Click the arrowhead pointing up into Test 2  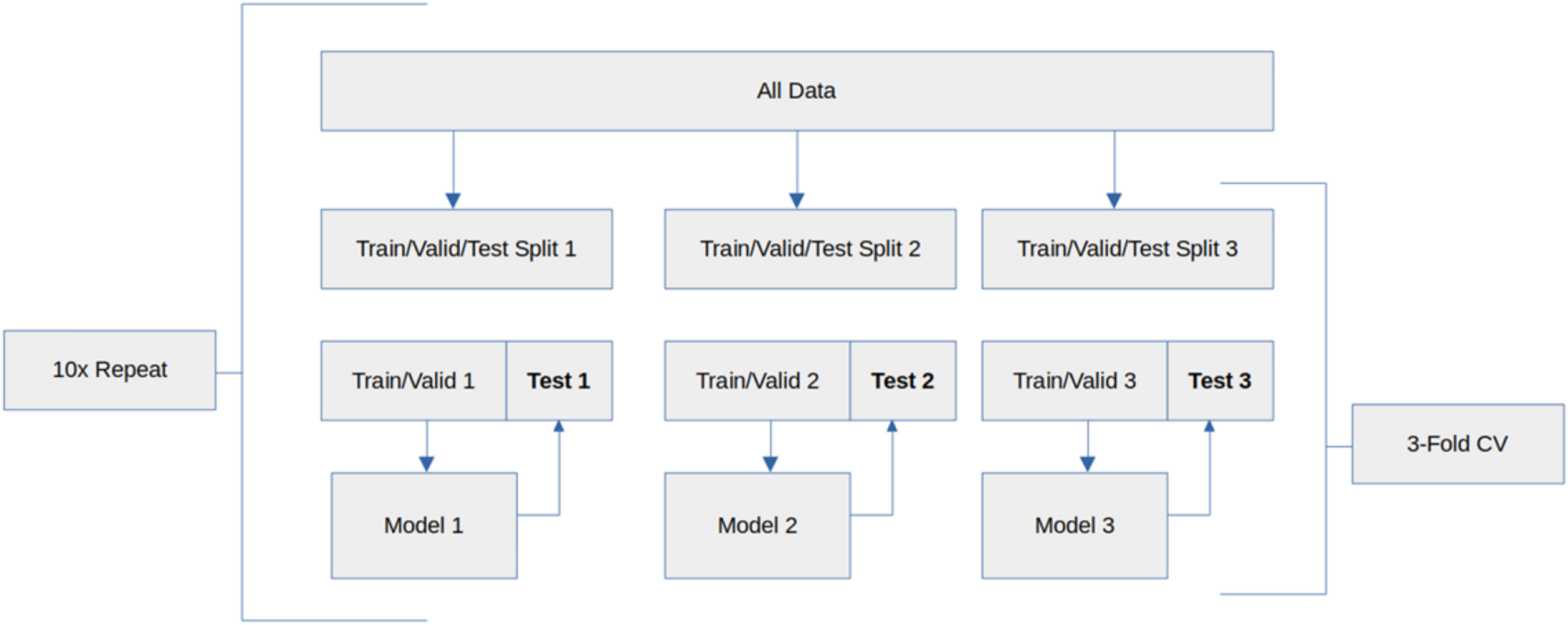tap(892, 427)
